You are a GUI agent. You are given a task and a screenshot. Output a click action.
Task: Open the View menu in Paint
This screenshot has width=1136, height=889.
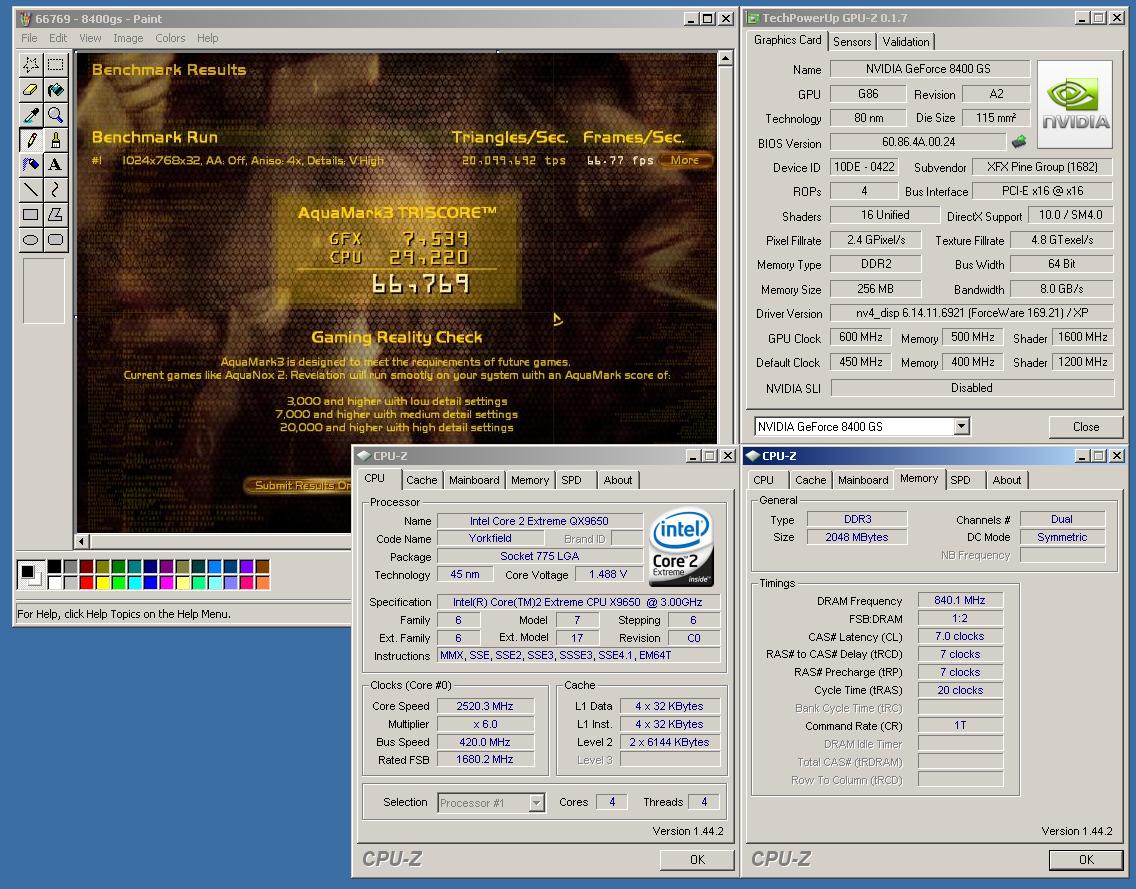(x=91, y=38)
